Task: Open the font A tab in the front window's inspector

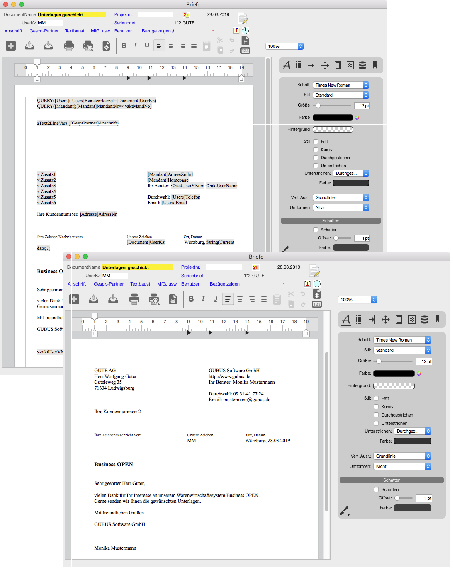Action: (346, 319)
